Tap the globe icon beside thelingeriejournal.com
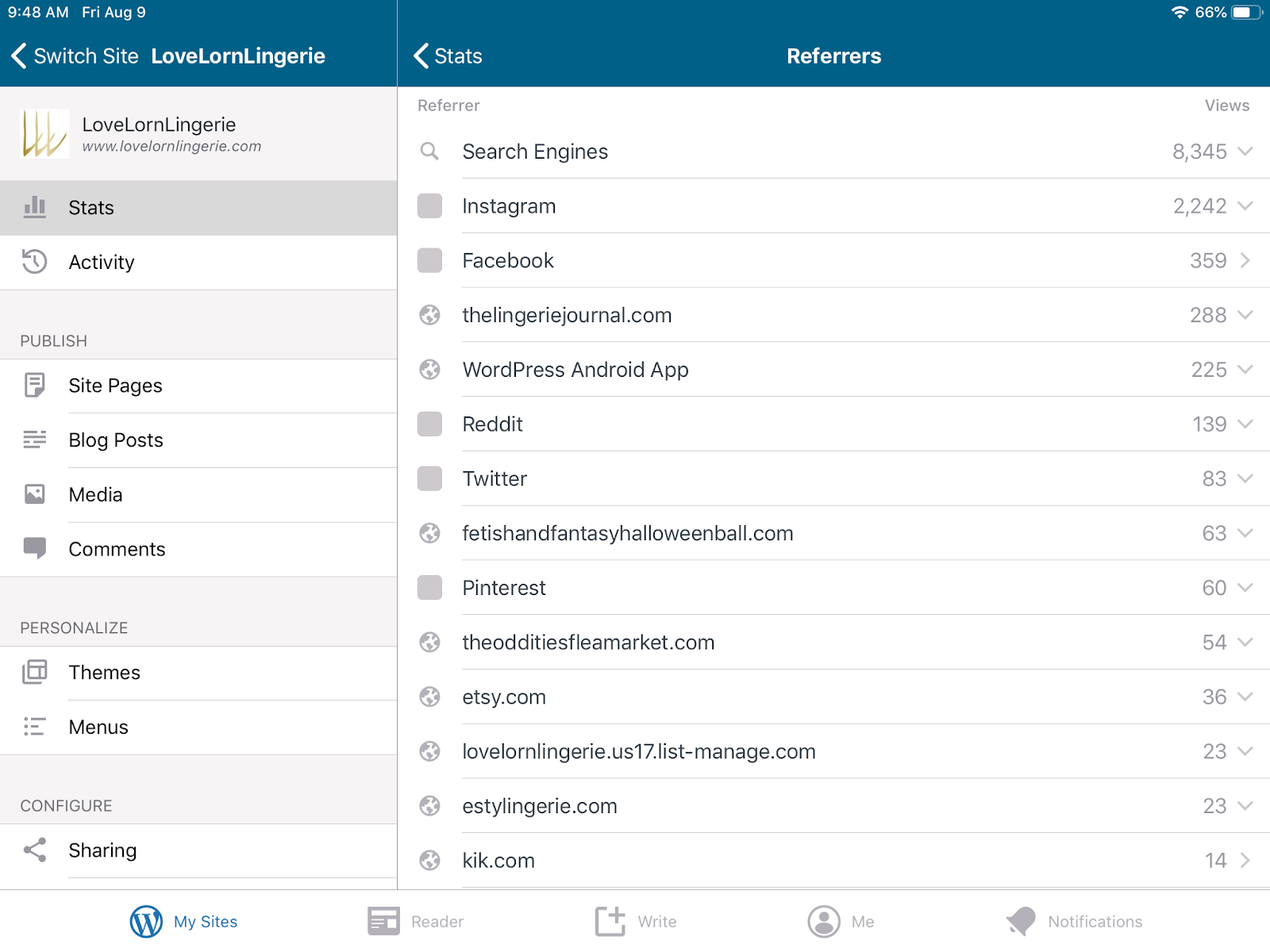 coord(429,315)
